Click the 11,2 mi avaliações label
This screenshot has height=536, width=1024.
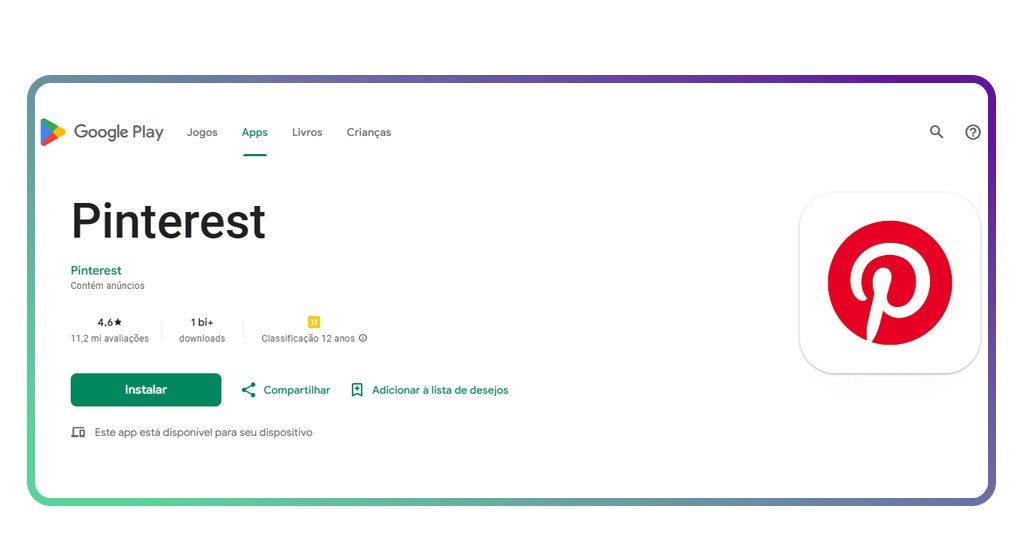click(x=110, y=339)
